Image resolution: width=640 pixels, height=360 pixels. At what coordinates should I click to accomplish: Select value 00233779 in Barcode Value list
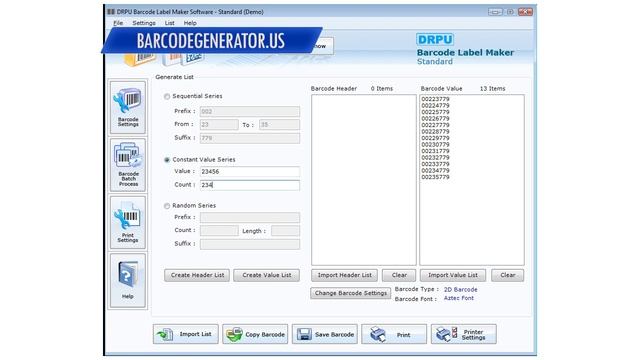click(x=435, y=164)
